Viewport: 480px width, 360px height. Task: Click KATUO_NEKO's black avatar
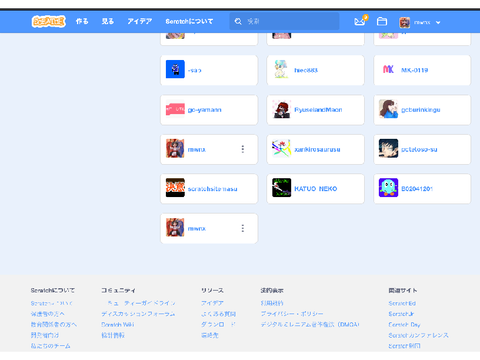[x=282, y=188]
